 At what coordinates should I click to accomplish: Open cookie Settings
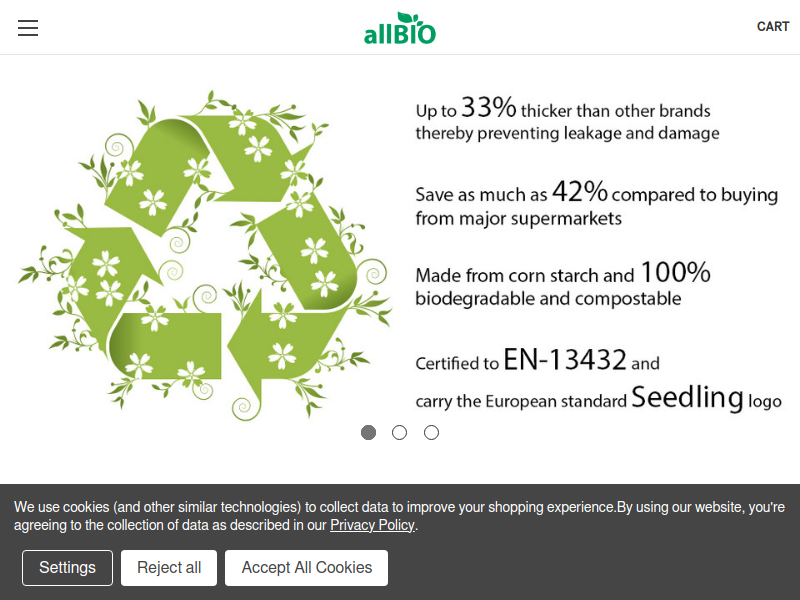click(x=67, y=568)
